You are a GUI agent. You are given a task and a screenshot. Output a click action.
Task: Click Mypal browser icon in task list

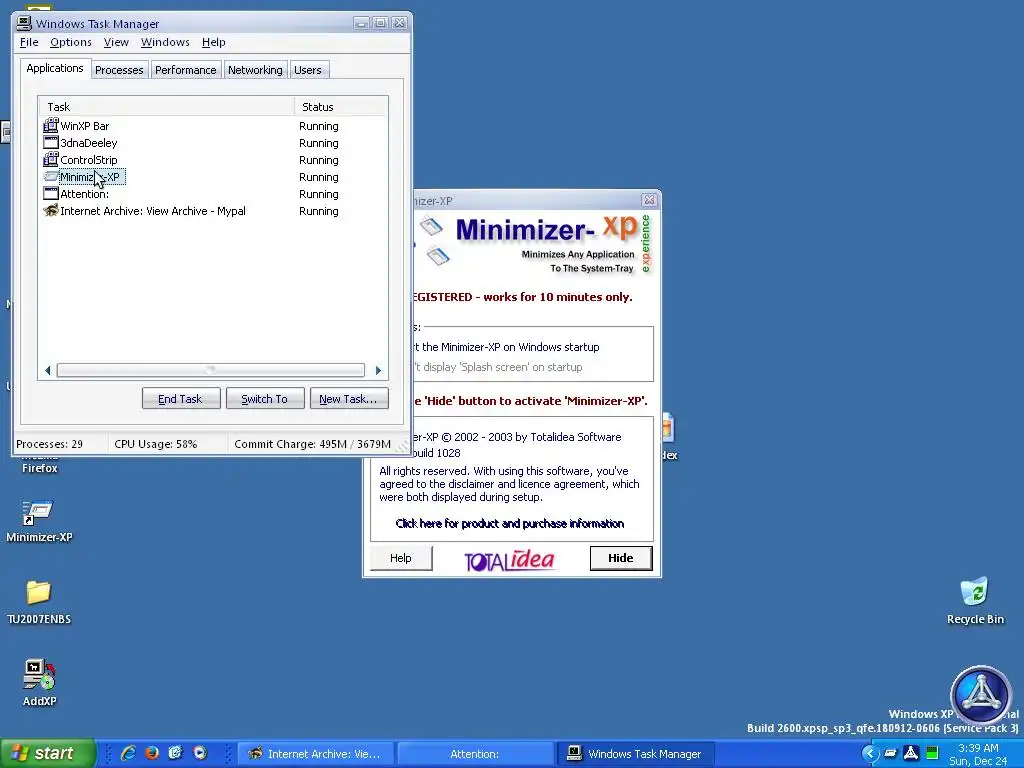[x=50, y=210]
